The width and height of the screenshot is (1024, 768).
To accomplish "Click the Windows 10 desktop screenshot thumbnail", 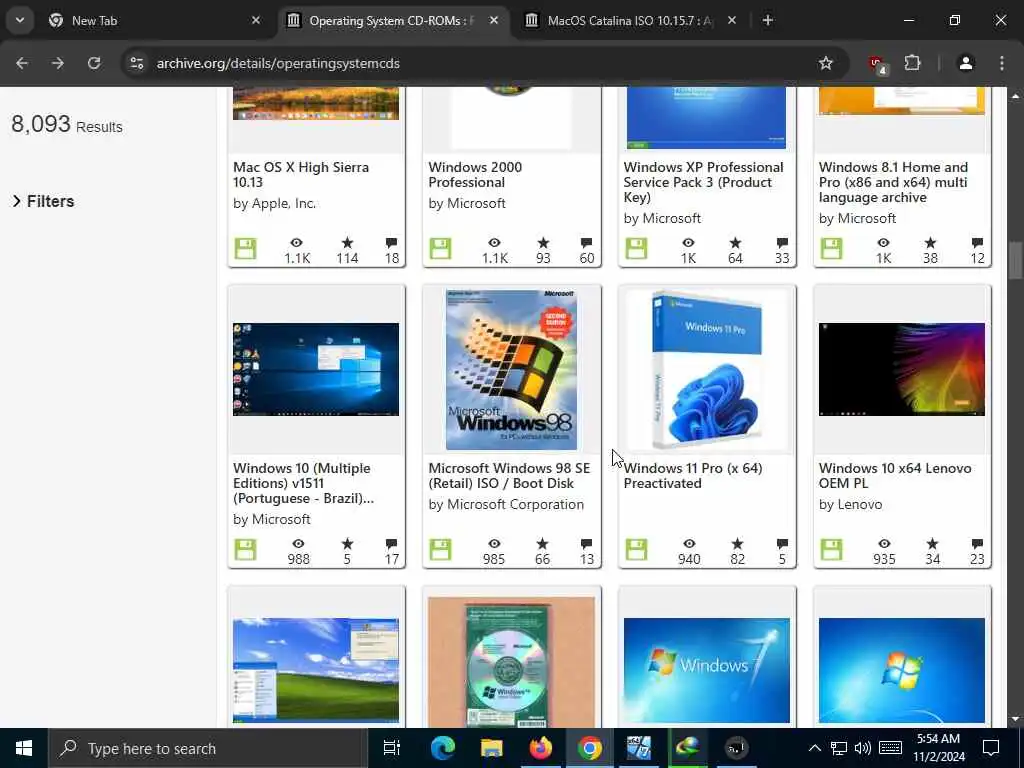I will 316,369.
